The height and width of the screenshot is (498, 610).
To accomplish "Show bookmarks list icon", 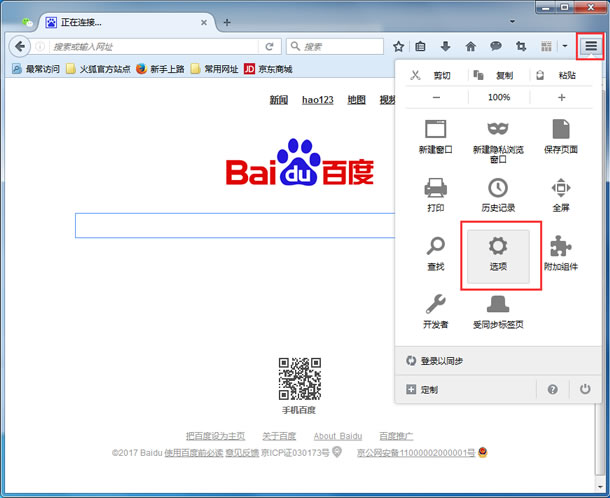I will (420, 47).
